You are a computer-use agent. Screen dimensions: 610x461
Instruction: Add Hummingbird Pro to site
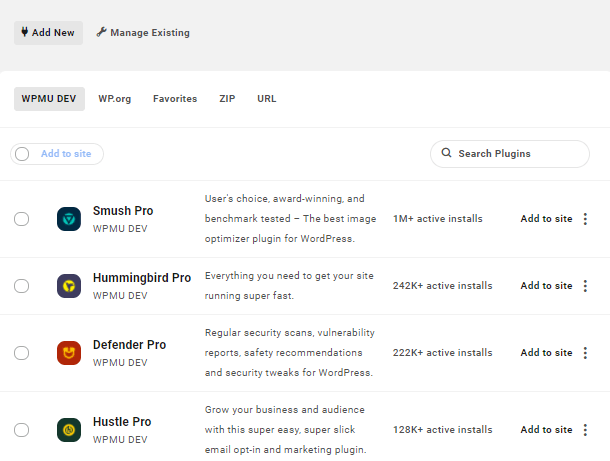546,286
